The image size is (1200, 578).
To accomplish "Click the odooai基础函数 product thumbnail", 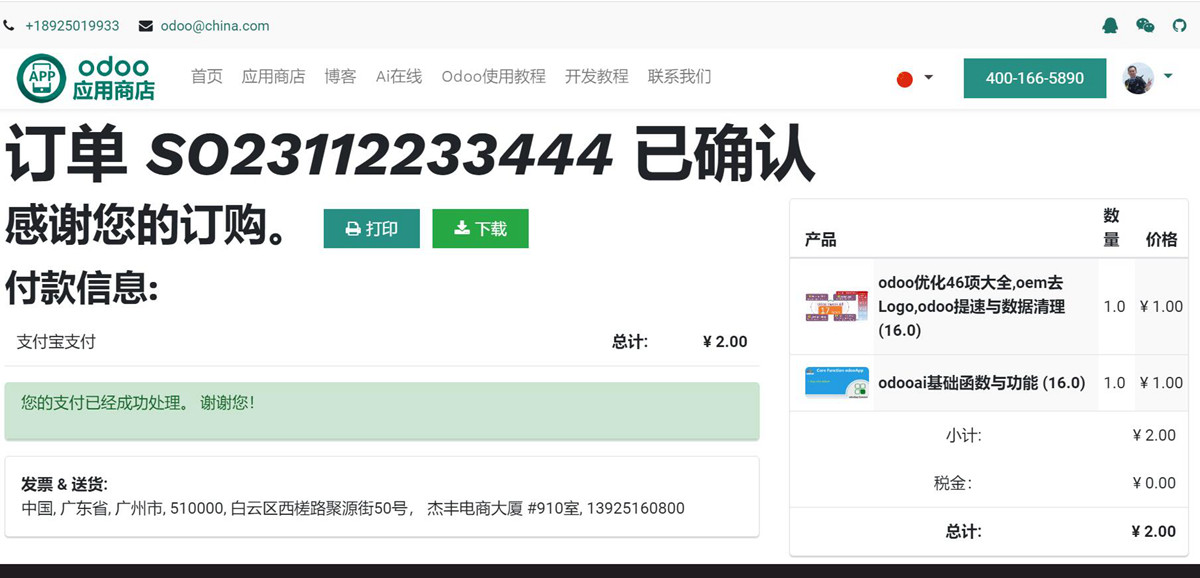I will tap(837, 383).
